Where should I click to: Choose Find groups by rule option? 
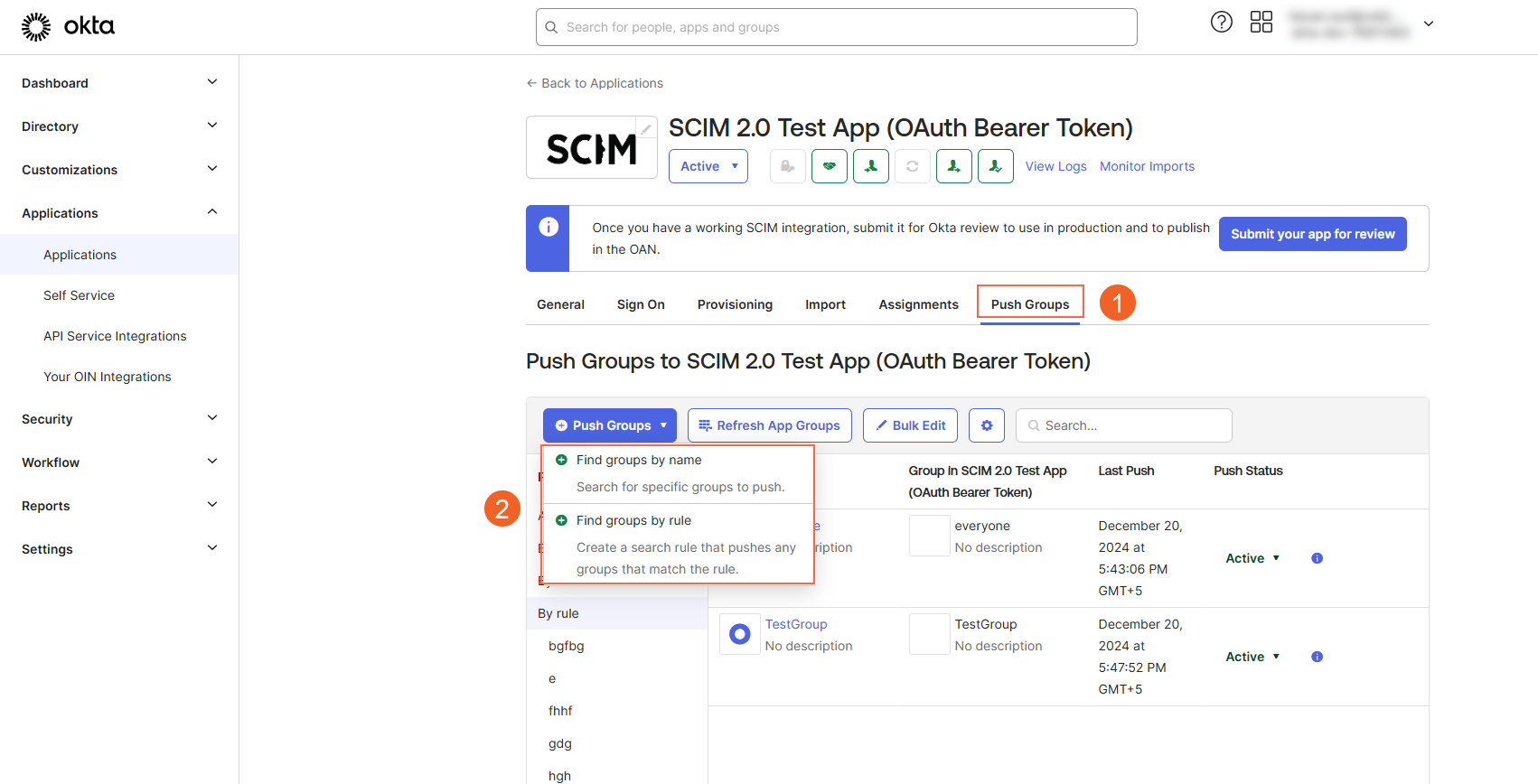tap(633, 520)
